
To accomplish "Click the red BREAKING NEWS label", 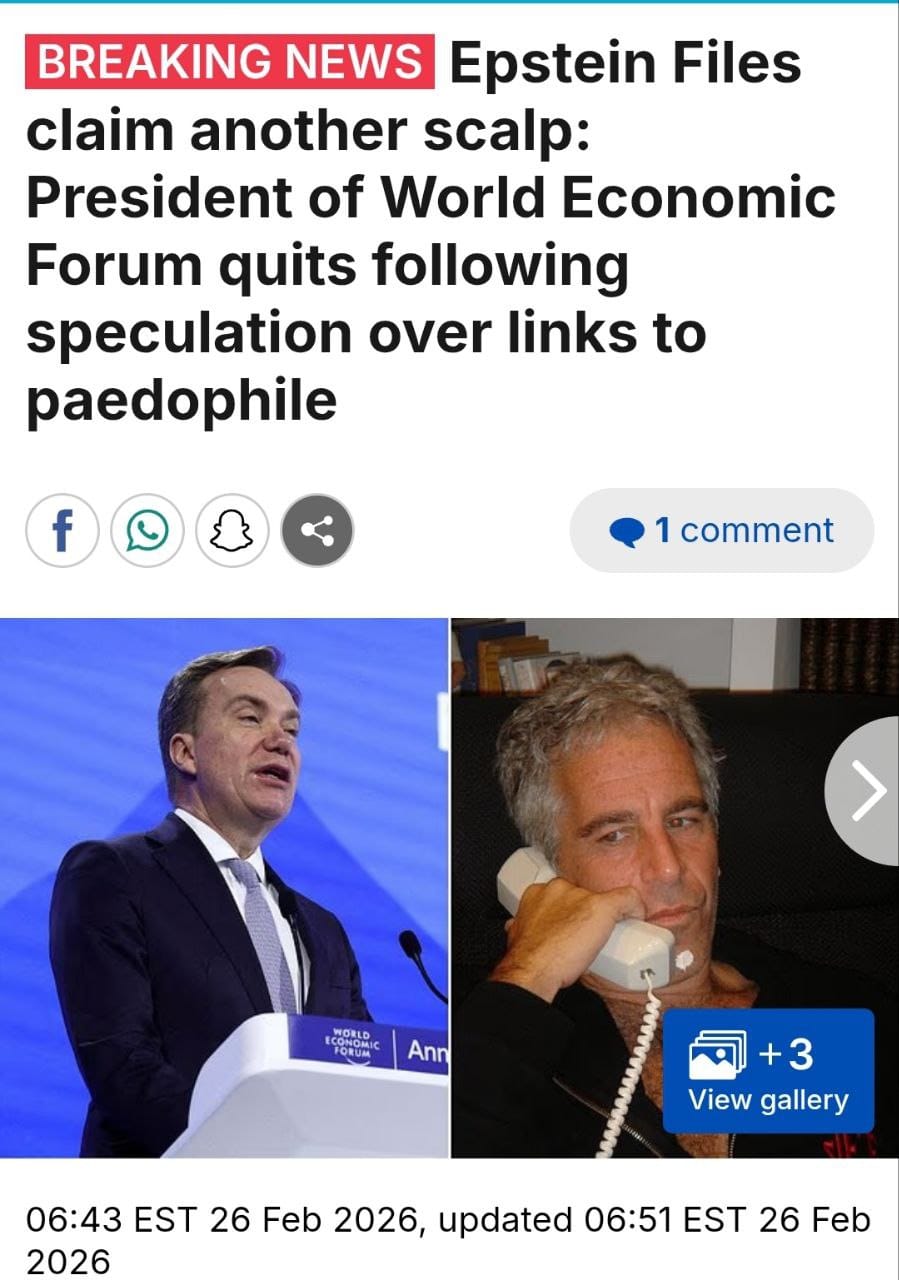I will tap(231, 62).
